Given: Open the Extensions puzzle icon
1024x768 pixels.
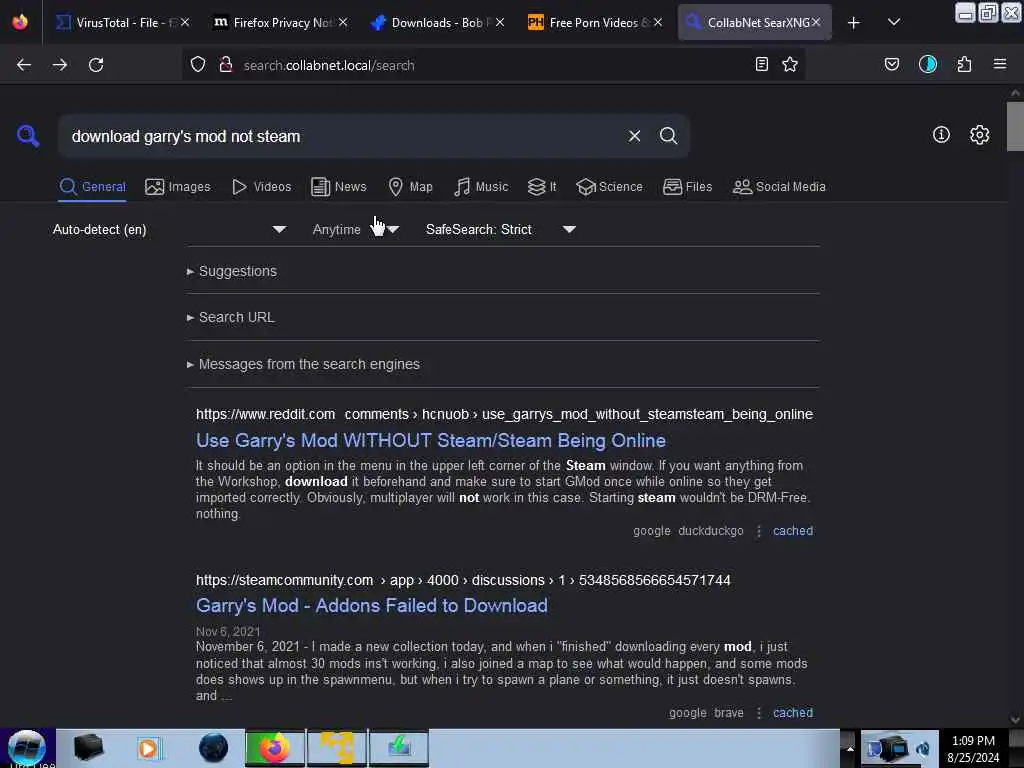Looking at the screenshot, I should [964, 64].
